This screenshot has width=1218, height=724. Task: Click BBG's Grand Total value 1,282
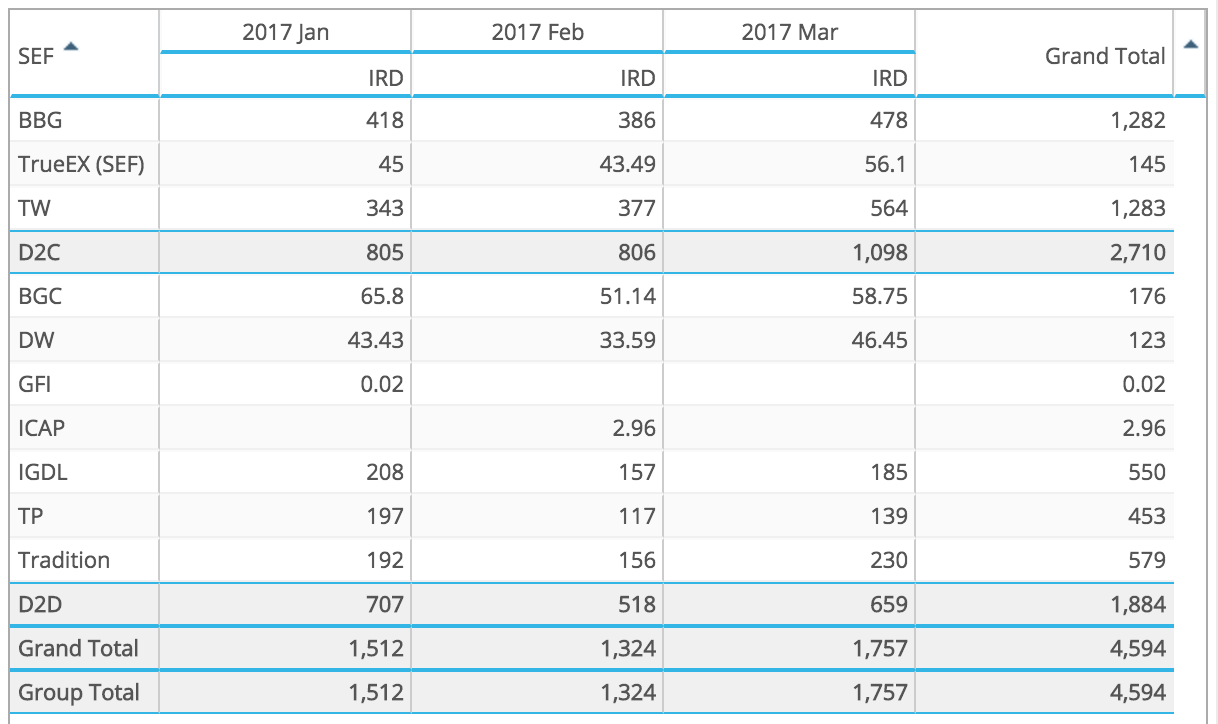pyautogui.click(x=1138, y=120)
